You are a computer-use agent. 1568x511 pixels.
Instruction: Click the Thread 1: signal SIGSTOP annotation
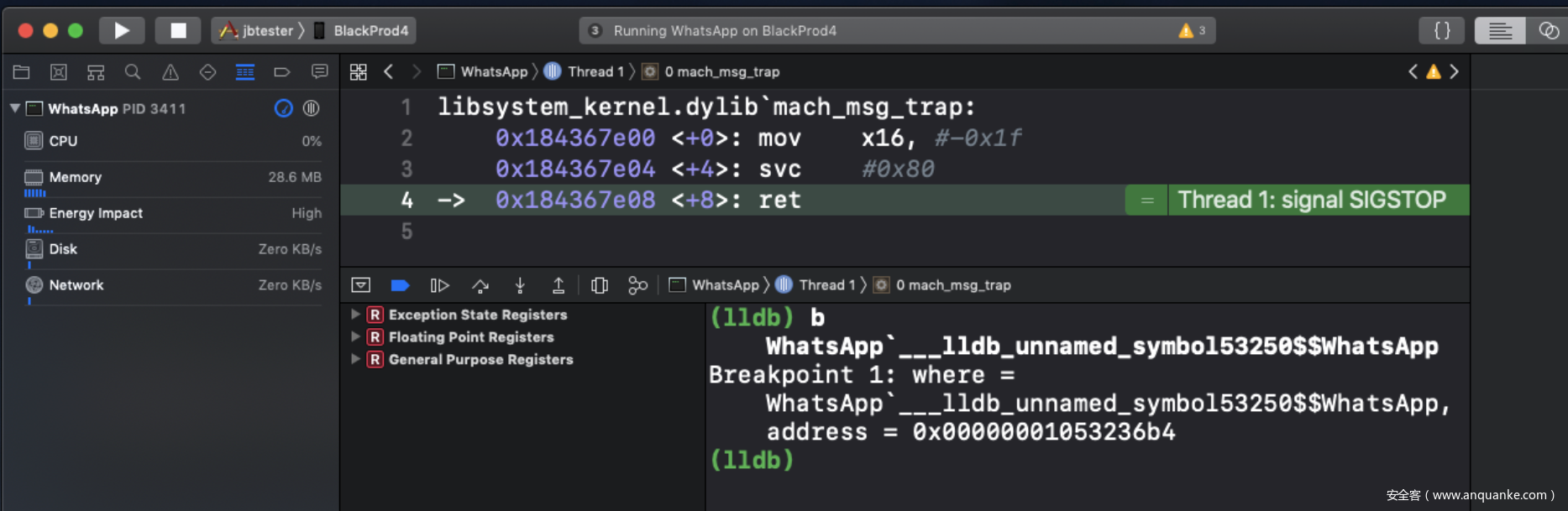(1311, 201)
